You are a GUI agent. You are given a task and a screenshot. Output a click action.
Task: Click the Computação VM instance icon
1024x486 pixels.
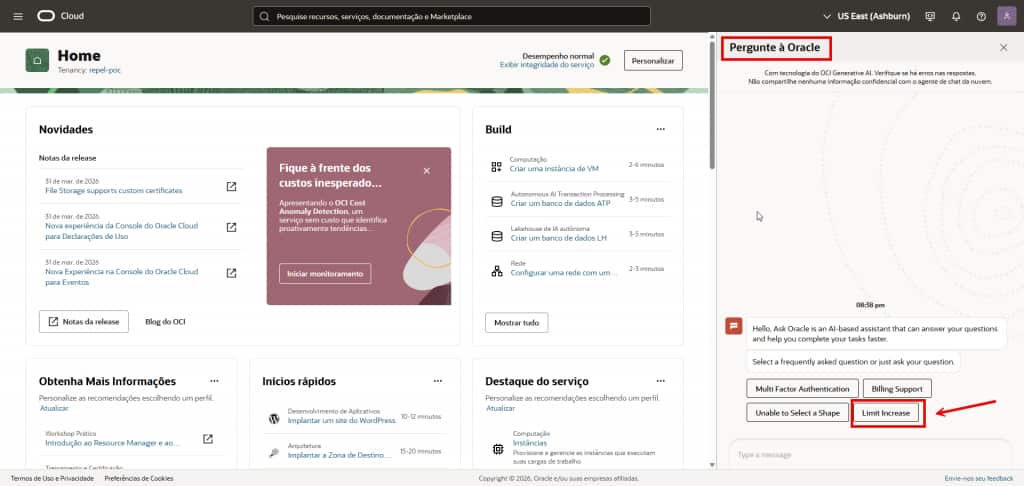click(x=496, y=167)
